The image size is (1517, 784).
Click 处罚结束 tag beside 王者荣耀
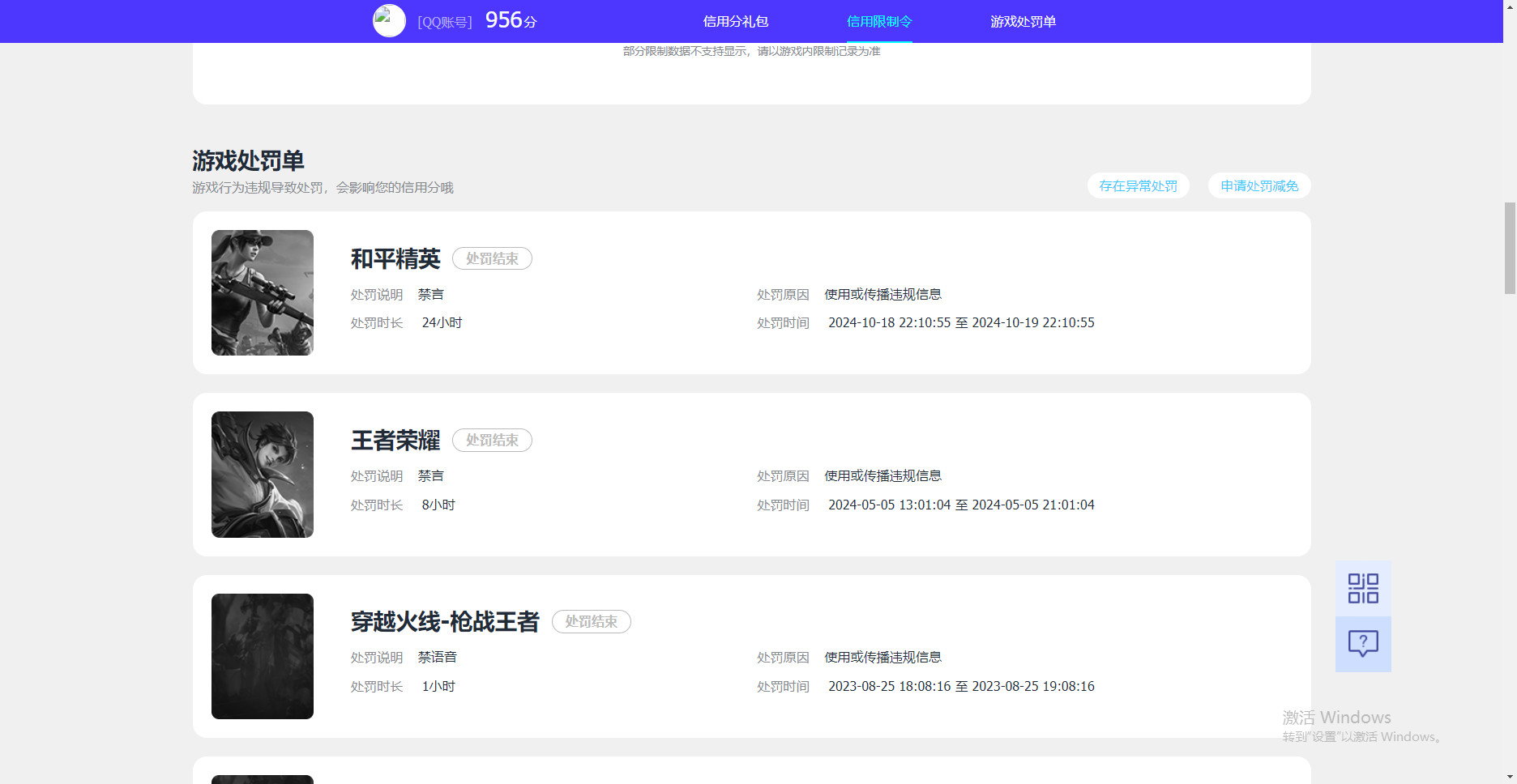coord(492,440)
